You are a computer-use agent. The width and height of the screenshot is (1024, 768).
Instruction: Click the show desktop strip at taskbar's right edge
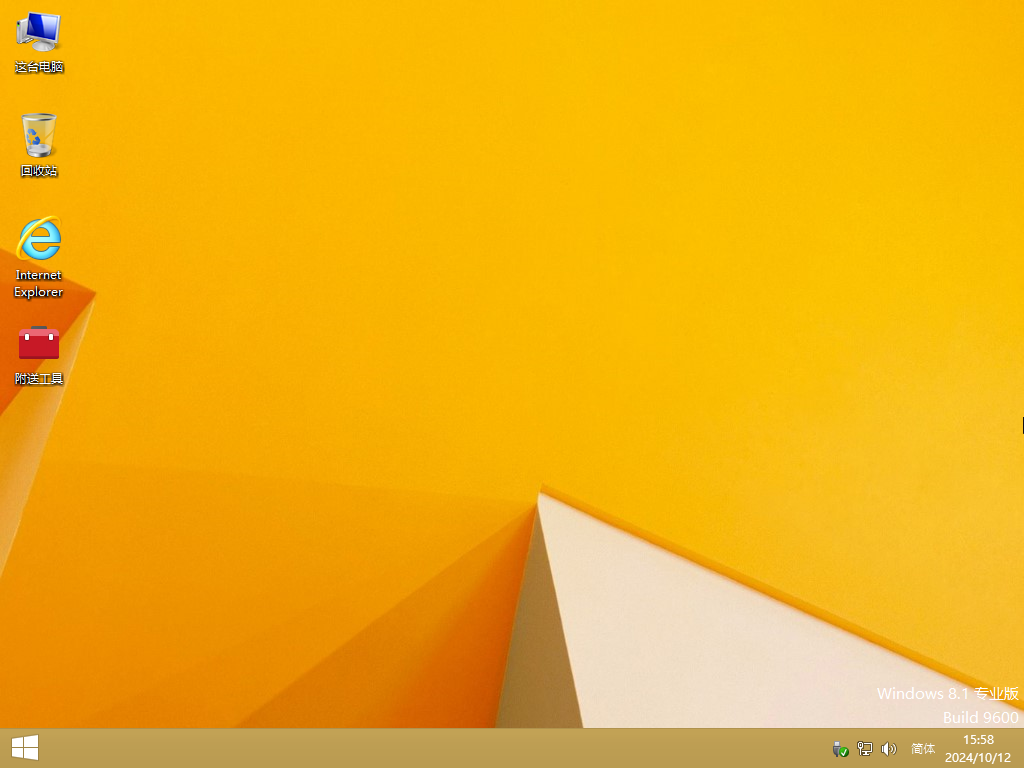click(x=1021, y=748)
